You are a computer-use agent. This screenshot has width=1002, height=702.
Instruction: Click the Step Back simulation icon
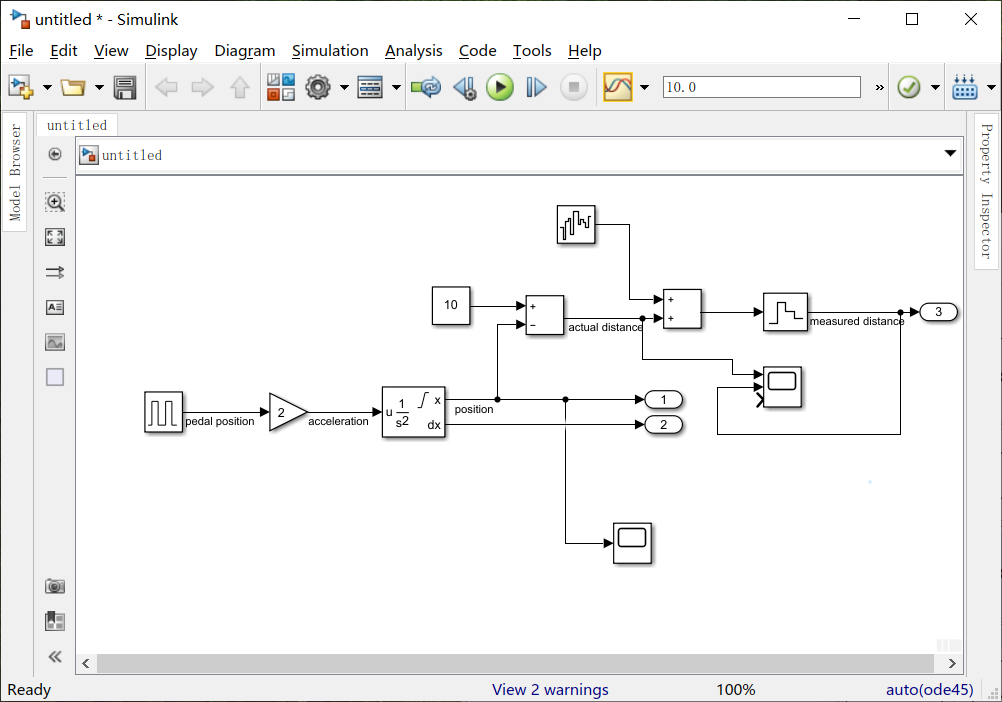(x=464, y=86)
